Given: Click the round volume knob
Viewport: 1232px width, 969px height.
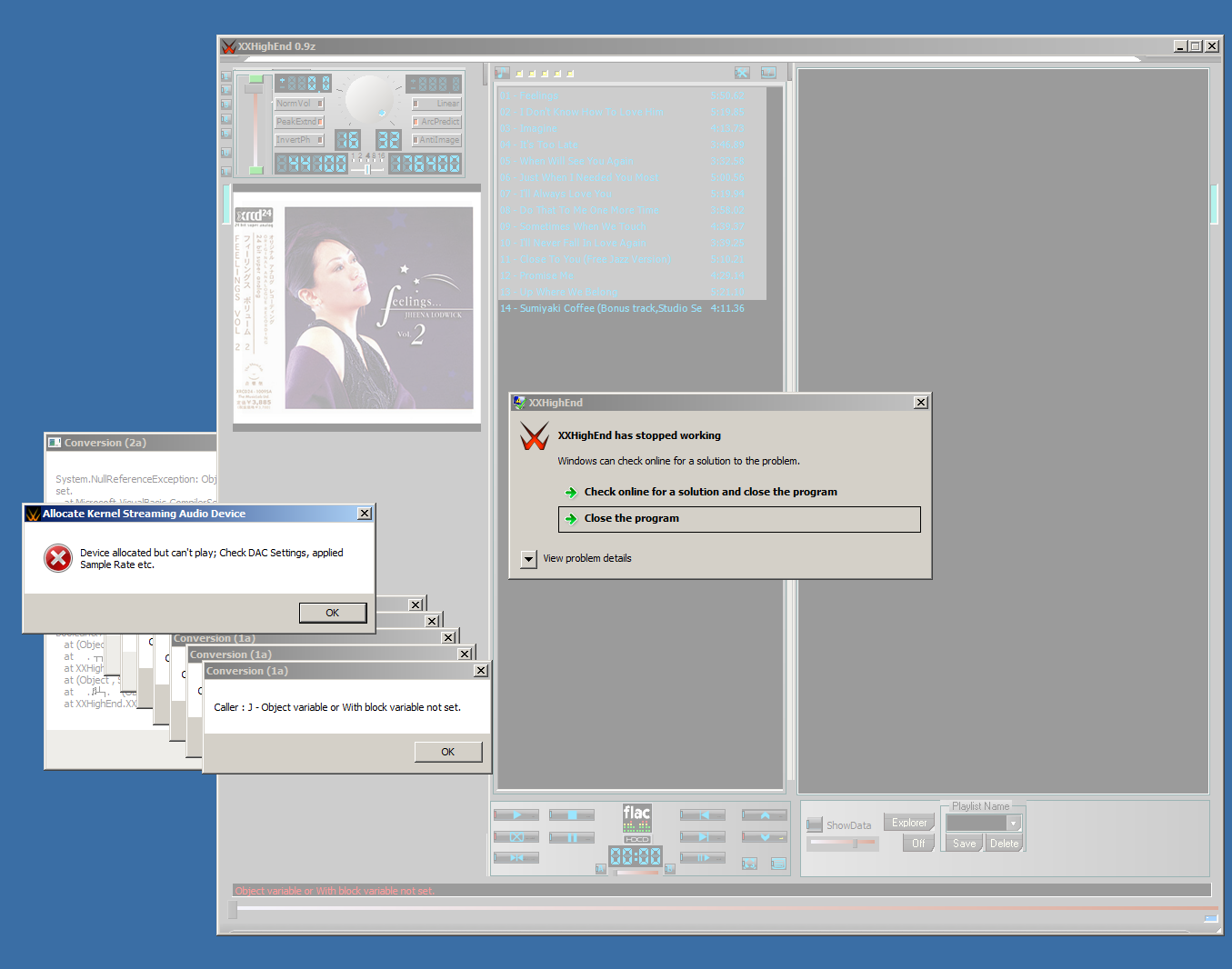Looking at the screenshot, I should point(369,99).
